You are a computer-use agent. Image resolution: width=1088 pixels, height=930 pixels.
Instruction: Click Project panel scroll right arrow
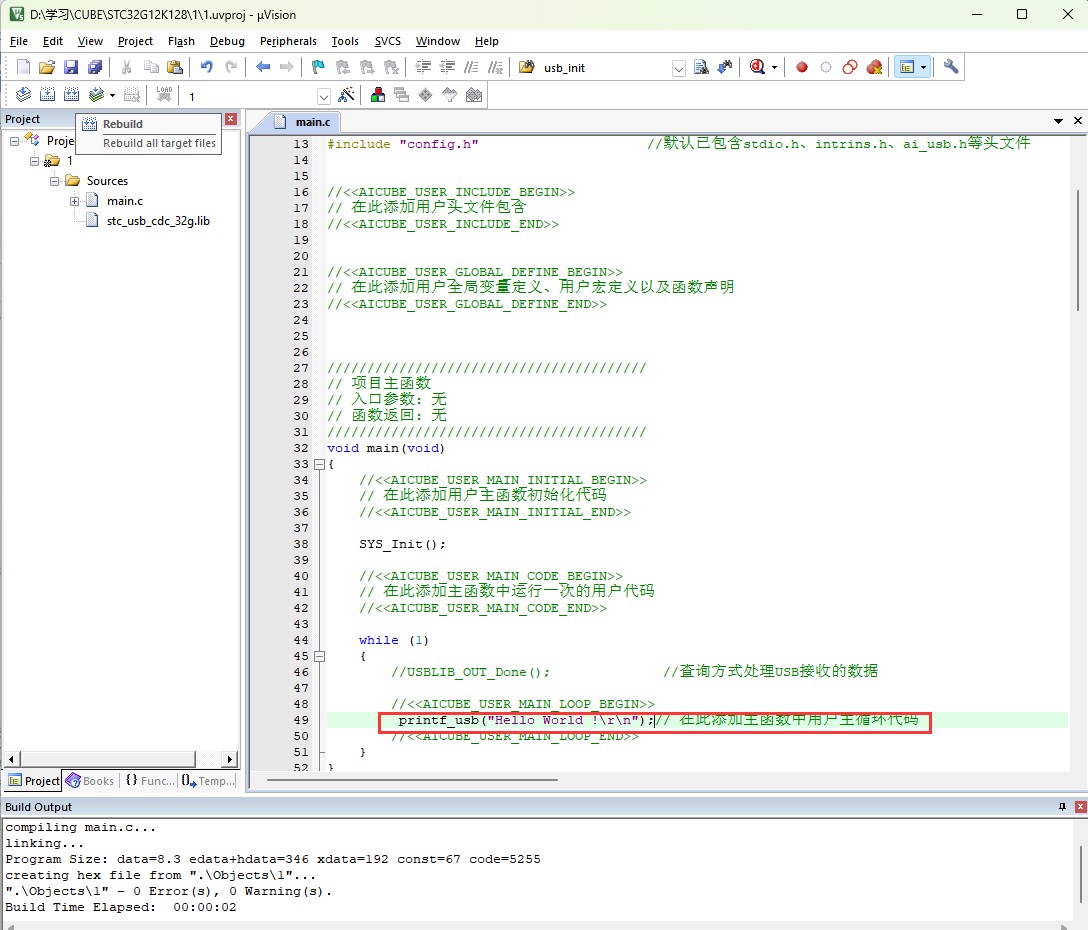click(230, 759)
